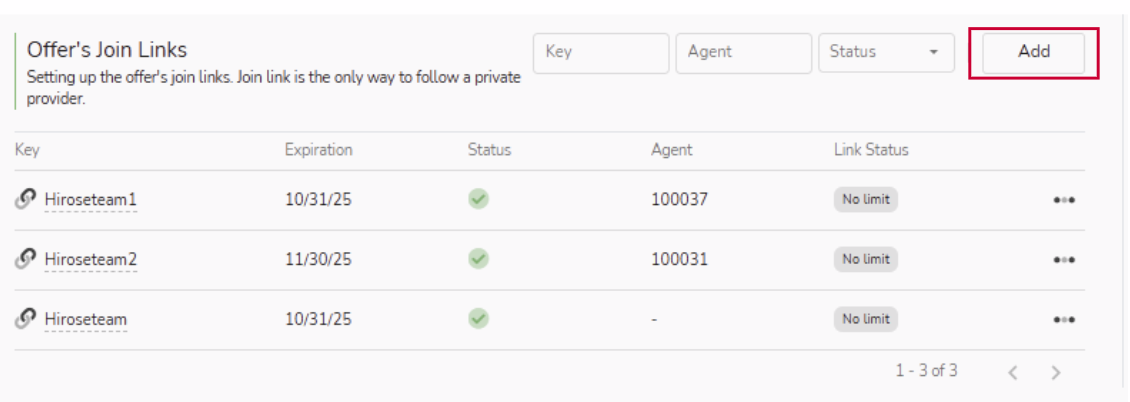Go to the next page of links
The image size is (1130, 402).
[x=1055, y=372]
